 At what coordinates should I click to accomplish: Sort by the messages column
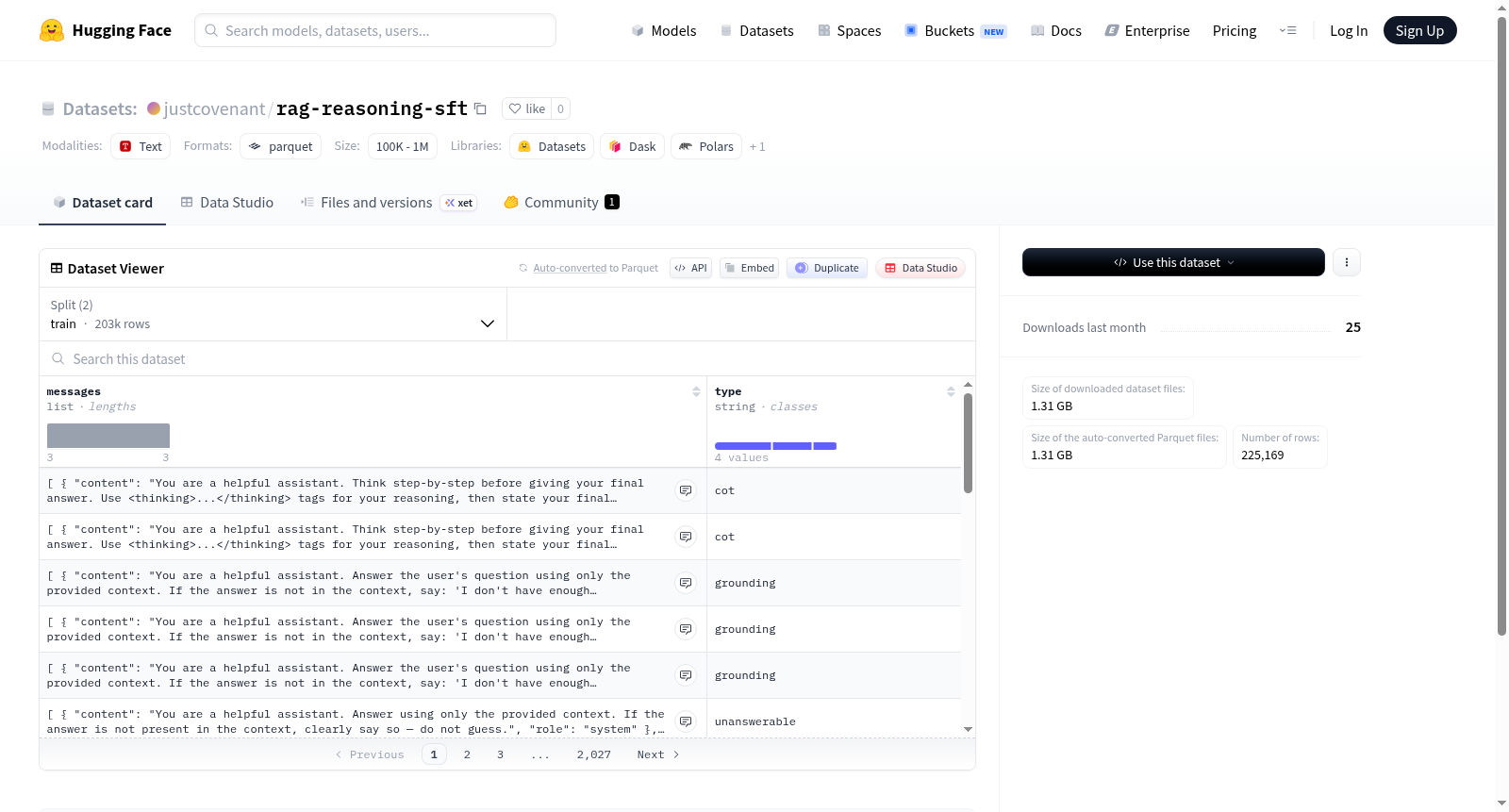696,391
